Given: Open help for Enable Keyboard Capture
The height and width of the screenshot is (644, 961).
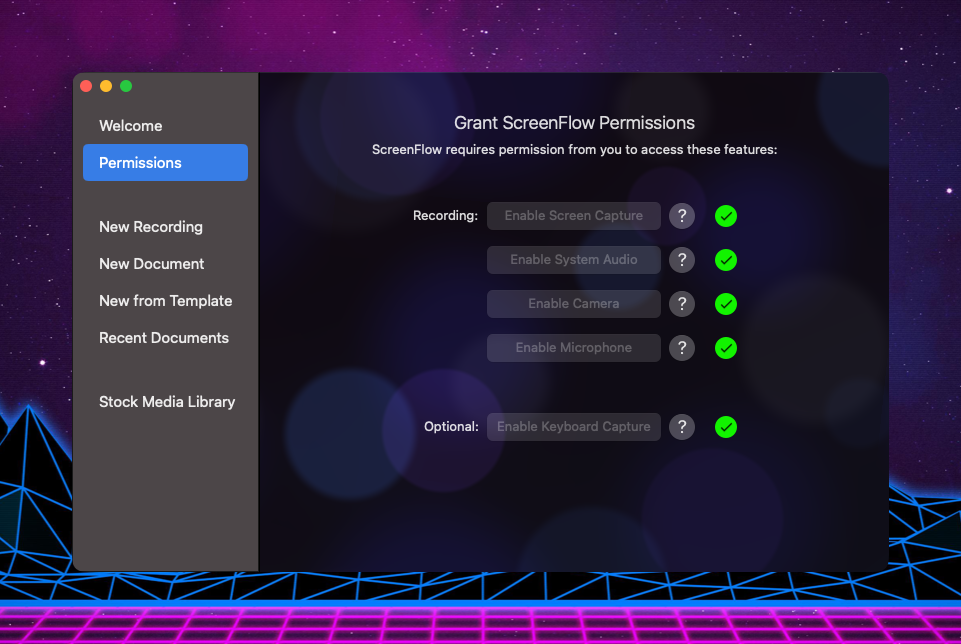Looking at the screenshot, I should pos(682,427).
